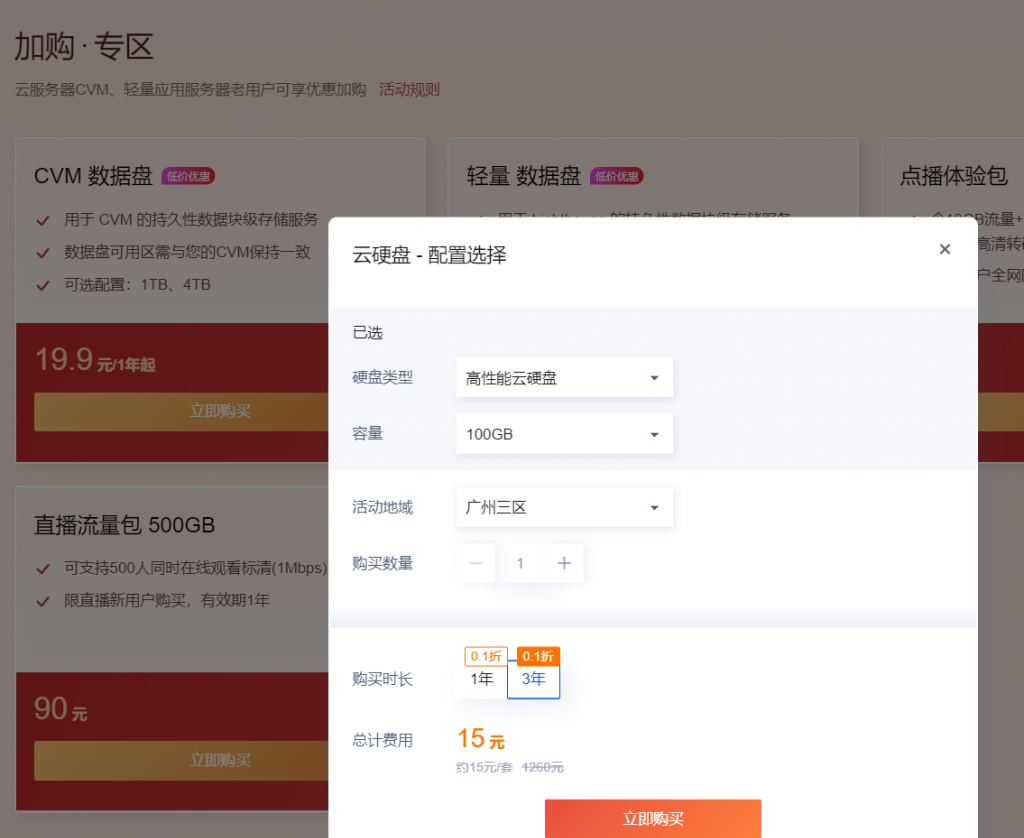The width and height of the screenshot is (1024, 838).
Task: Click 立即购买 under CVM 数据盘
Action: 220,411
